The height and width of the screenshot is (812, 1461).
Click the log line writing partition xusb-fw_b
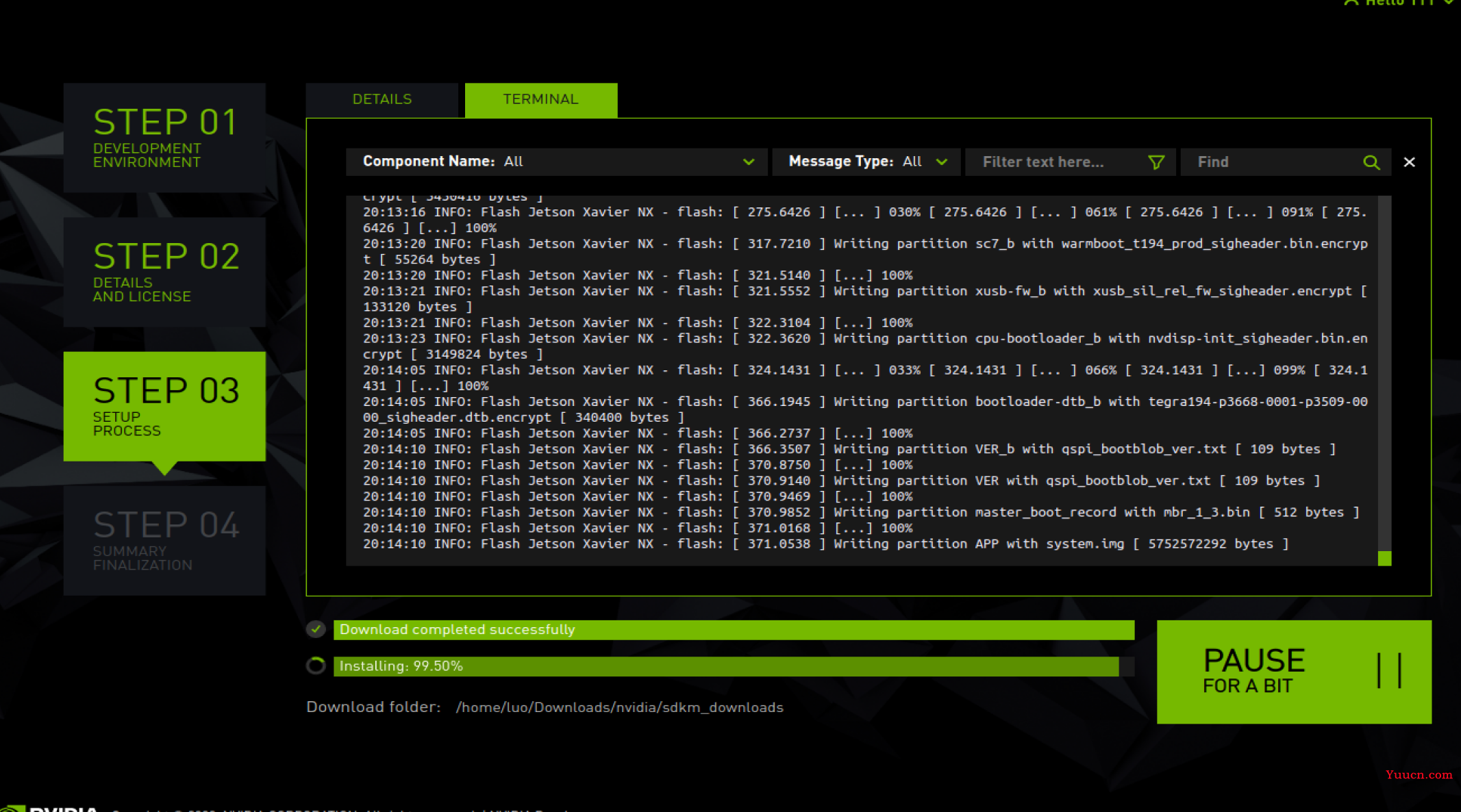[865, 299]
